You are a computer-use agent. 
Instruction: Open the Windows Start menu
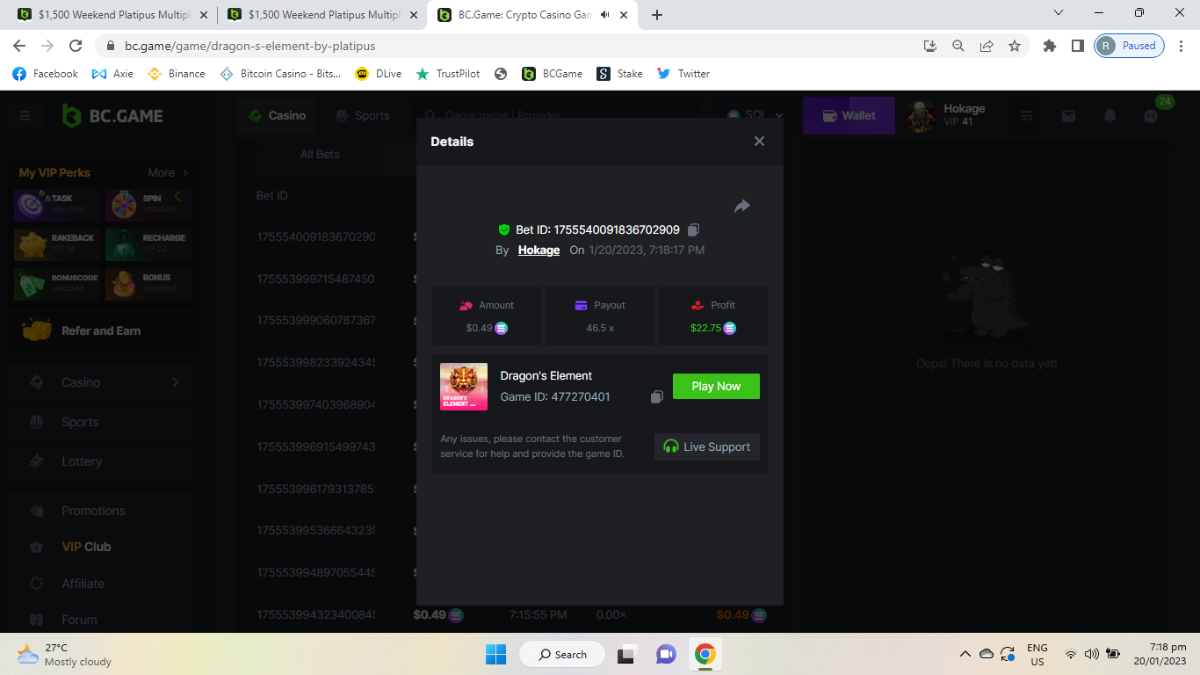coord(496,654)
